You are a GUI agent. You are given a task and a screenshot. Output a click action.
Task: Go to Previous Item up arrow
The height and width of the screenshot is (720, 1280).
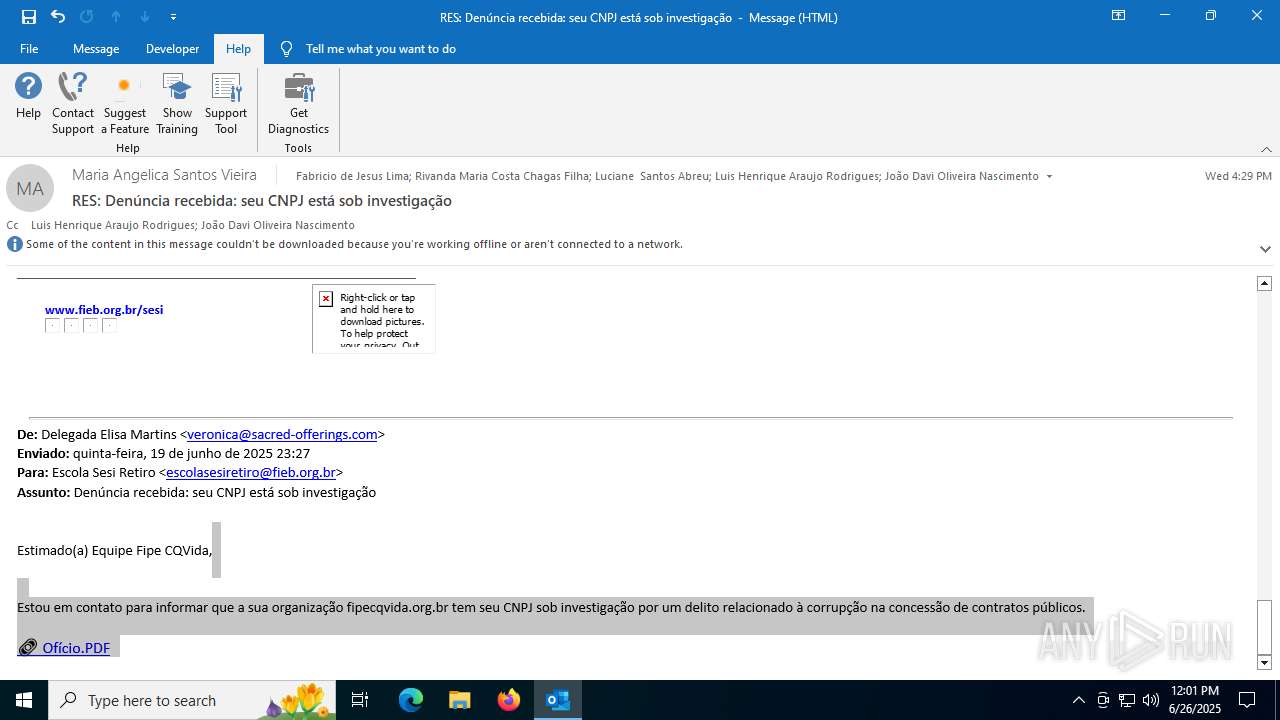coord(116,17)
